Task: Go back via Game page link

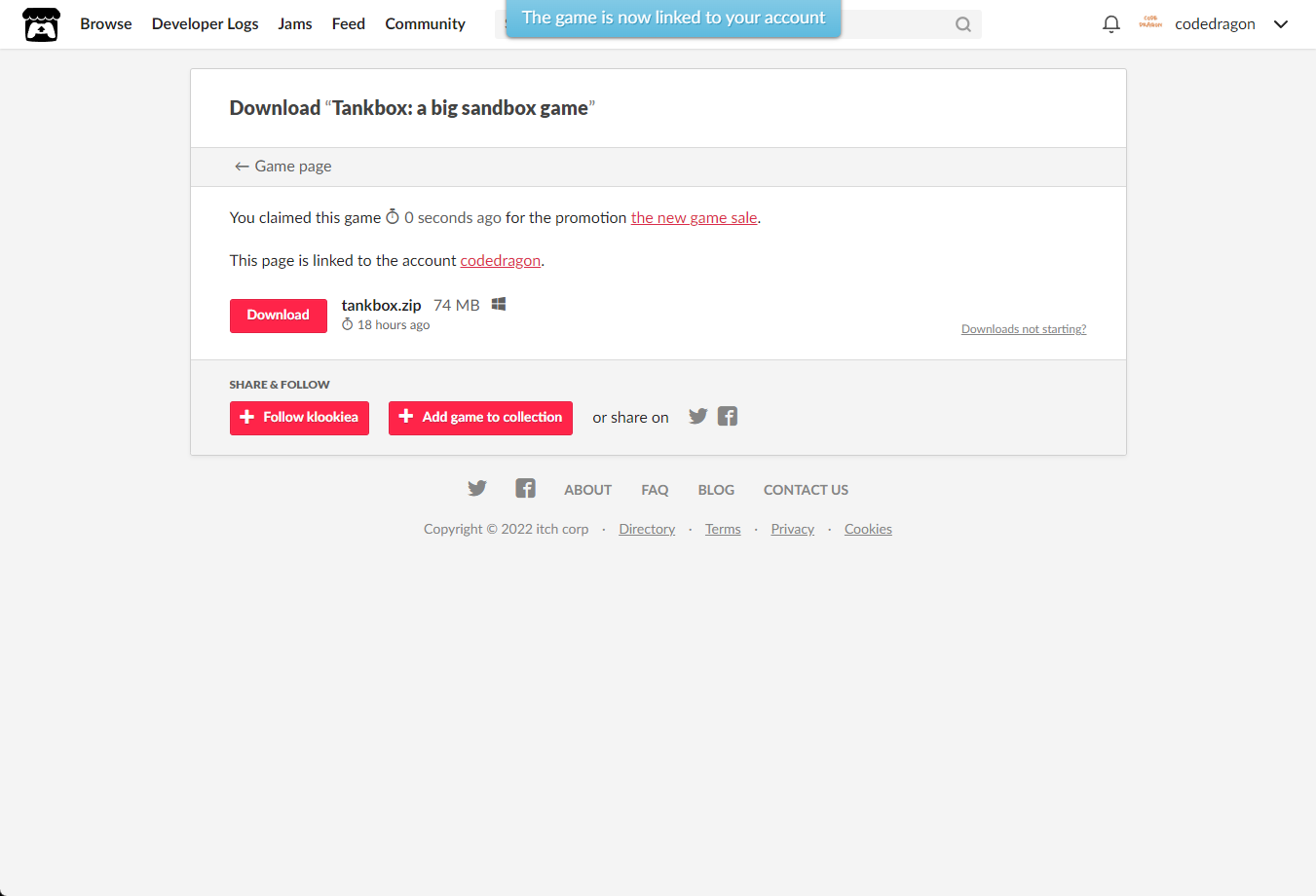Action: pos(282,167)
